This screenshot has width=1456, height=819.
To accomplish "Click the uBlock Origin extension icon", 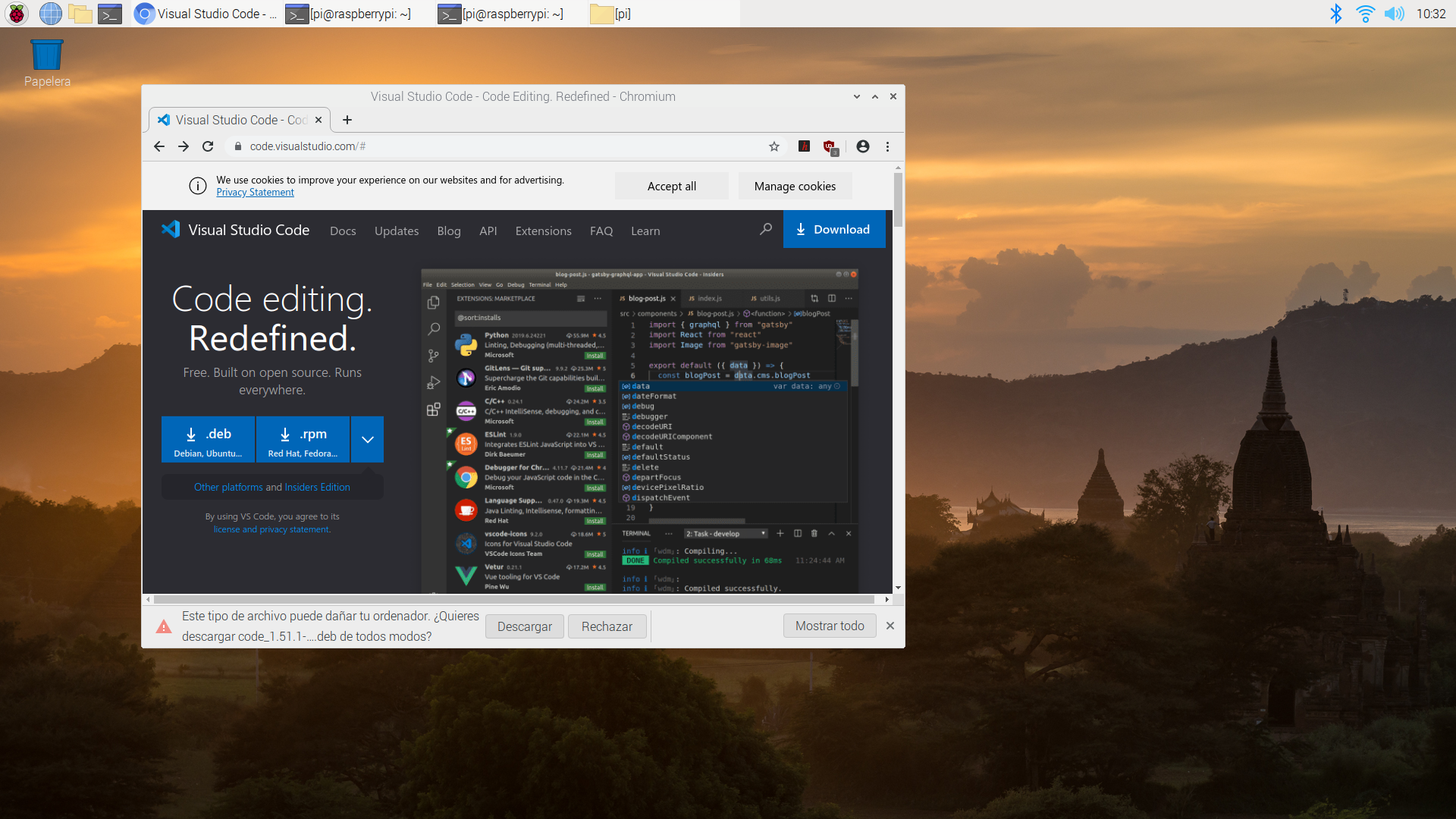I will tap(829, 146).
